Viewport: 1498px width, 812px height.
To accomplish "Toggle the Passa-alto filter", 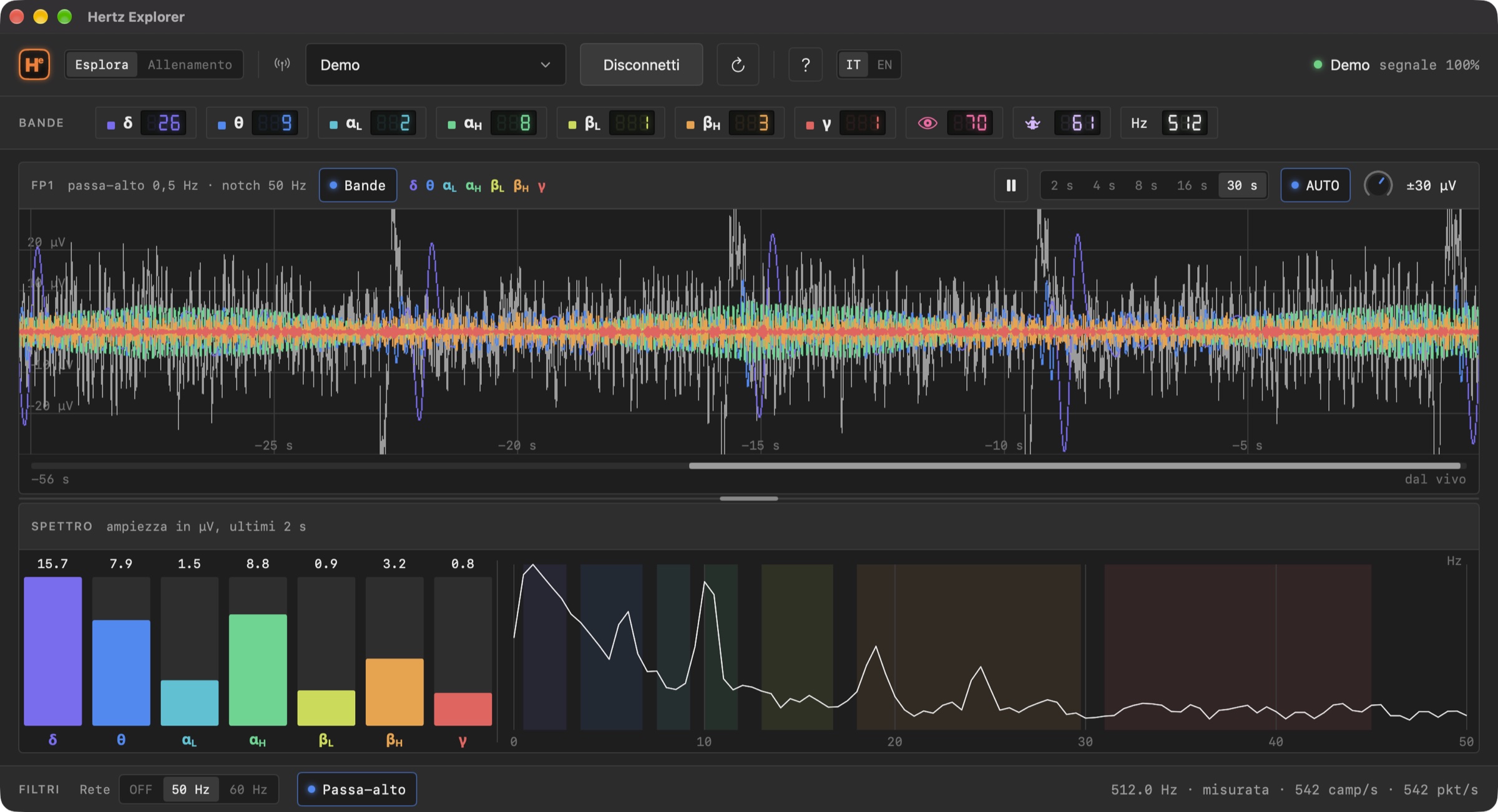I will click(x=357, y=790).
